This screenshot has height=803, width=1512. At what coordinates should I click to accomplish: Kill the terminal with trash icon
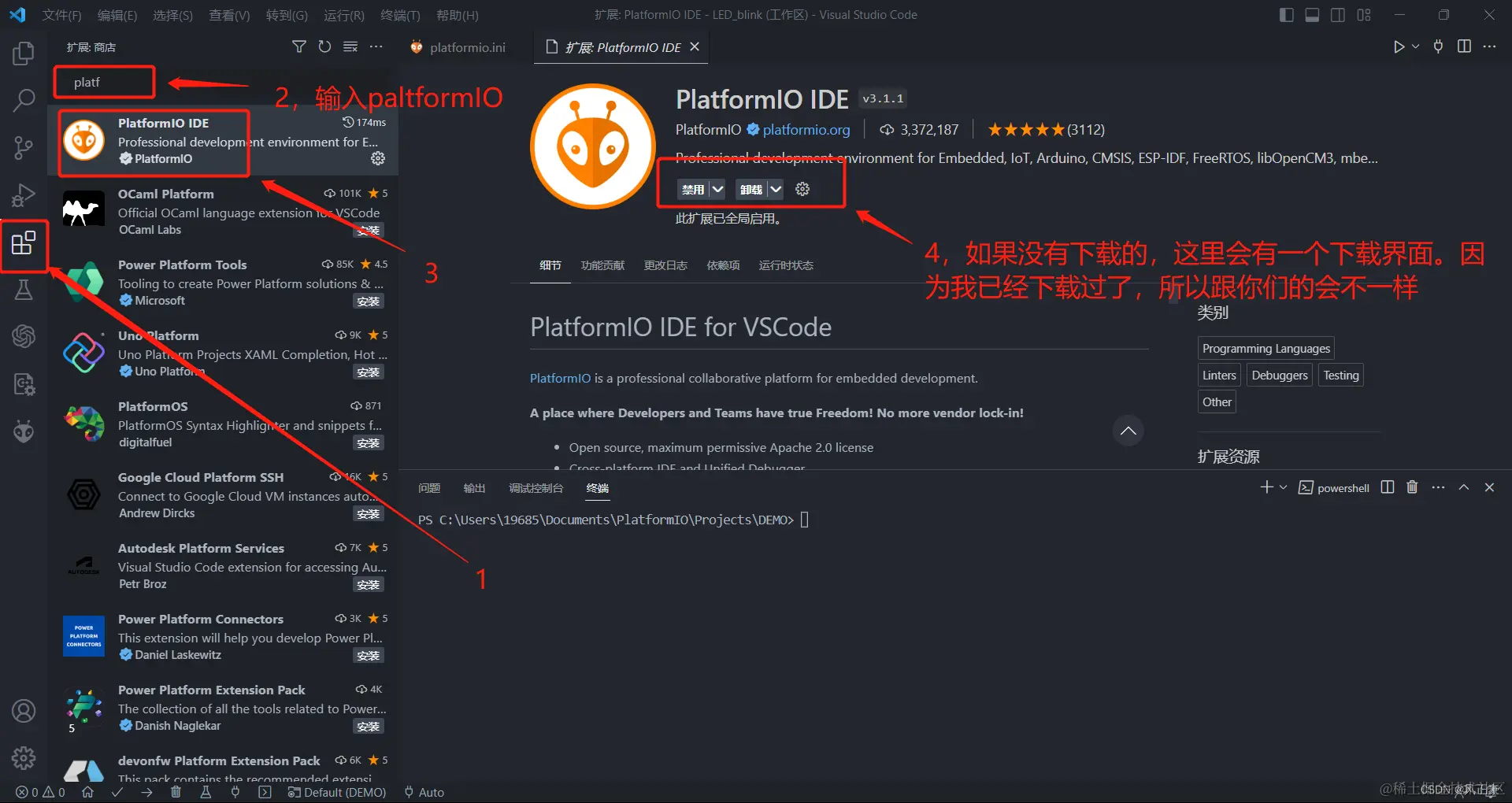point(1412,487)
